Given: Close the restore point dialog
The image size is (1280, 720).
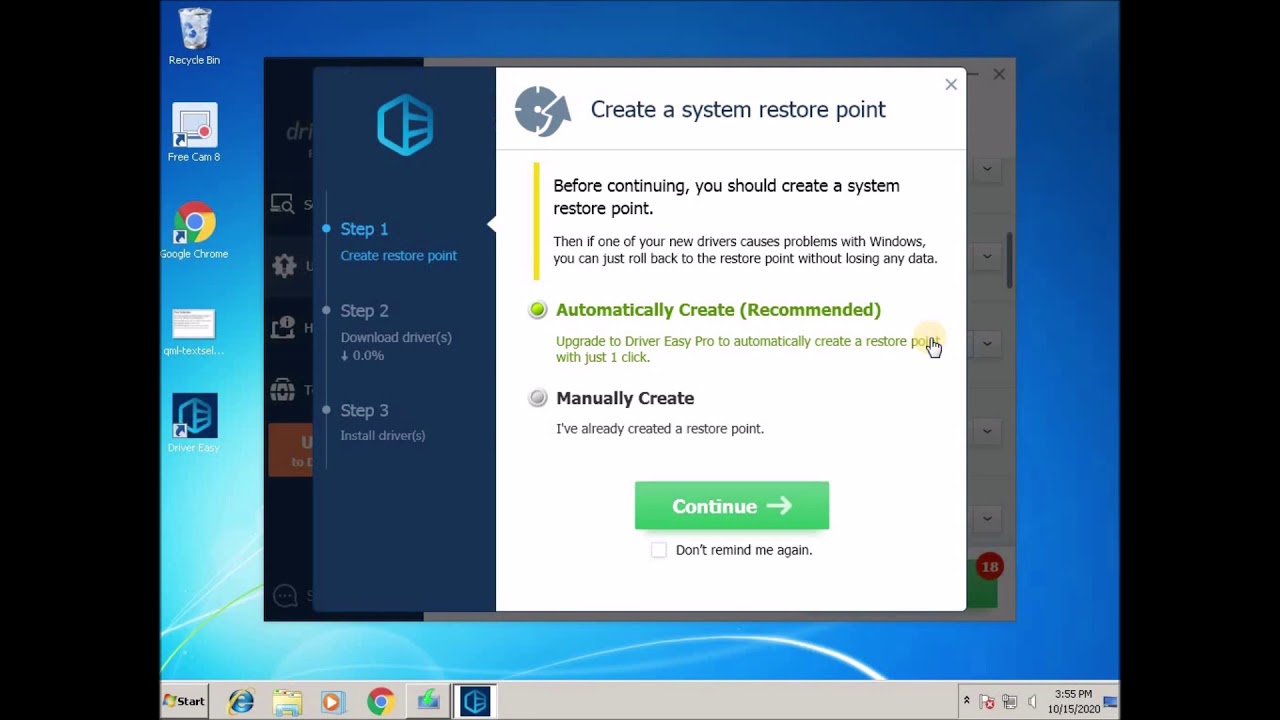Looking at the screenshot, I should point(951,85).
